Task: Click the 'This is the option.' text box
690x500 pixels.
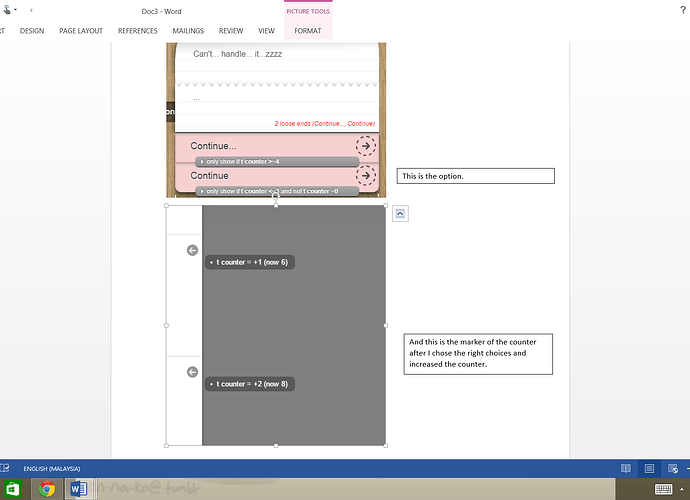Action: (476, 176)
